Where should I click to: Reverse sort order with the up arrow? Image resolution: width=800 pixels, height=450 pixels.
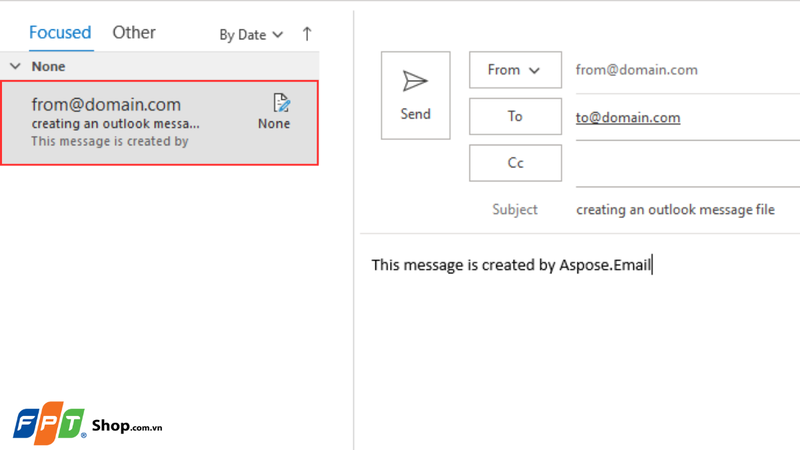(x=307, y=34)
